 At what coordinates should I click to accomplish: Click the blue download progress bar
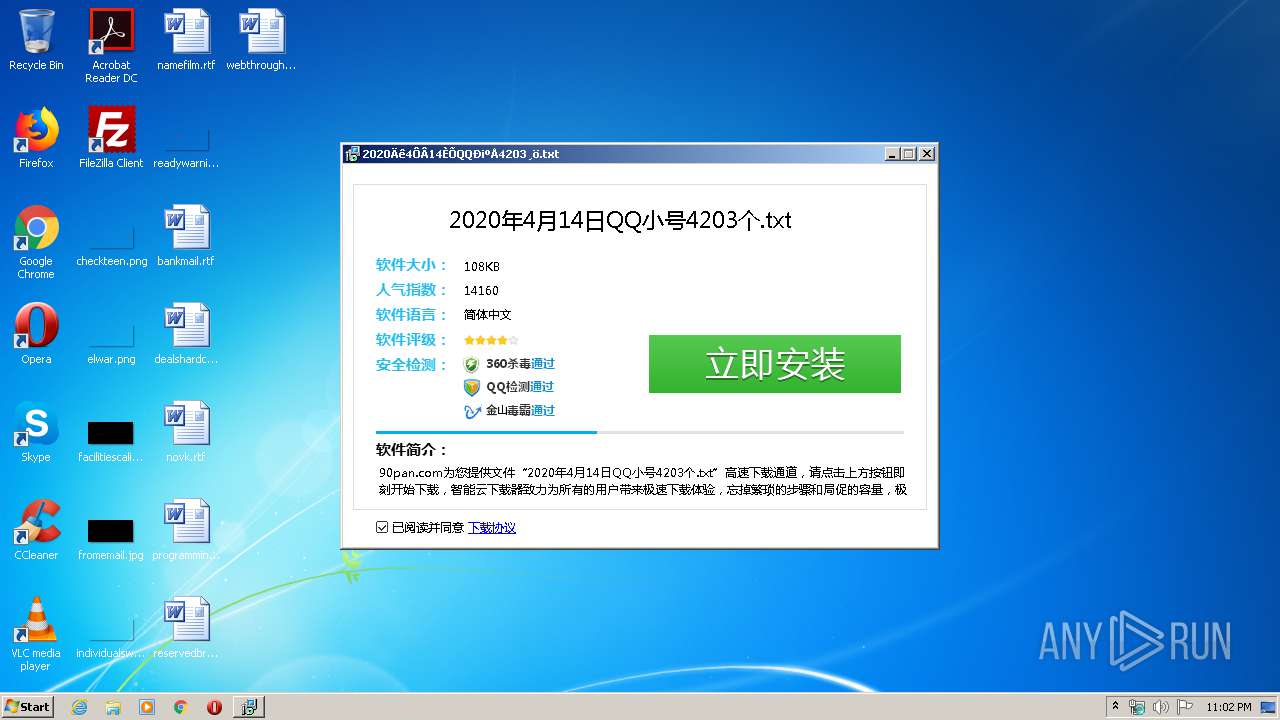(486, 432)
